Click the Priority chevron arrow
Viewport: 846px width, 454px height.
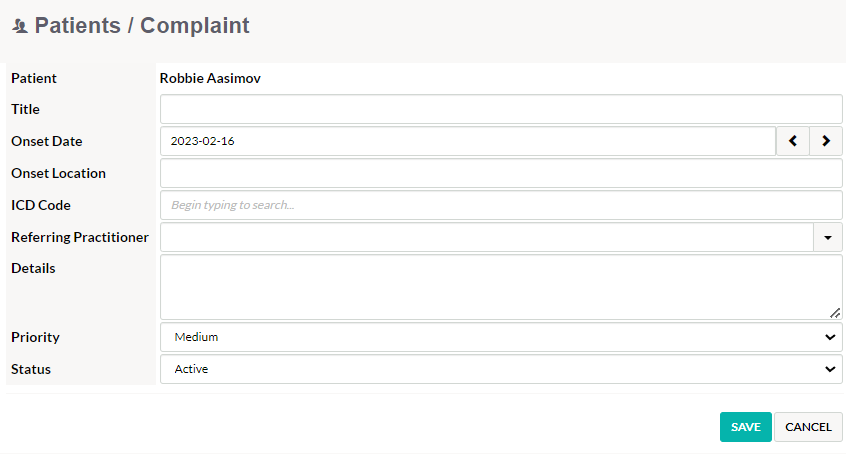click(830, 337)
